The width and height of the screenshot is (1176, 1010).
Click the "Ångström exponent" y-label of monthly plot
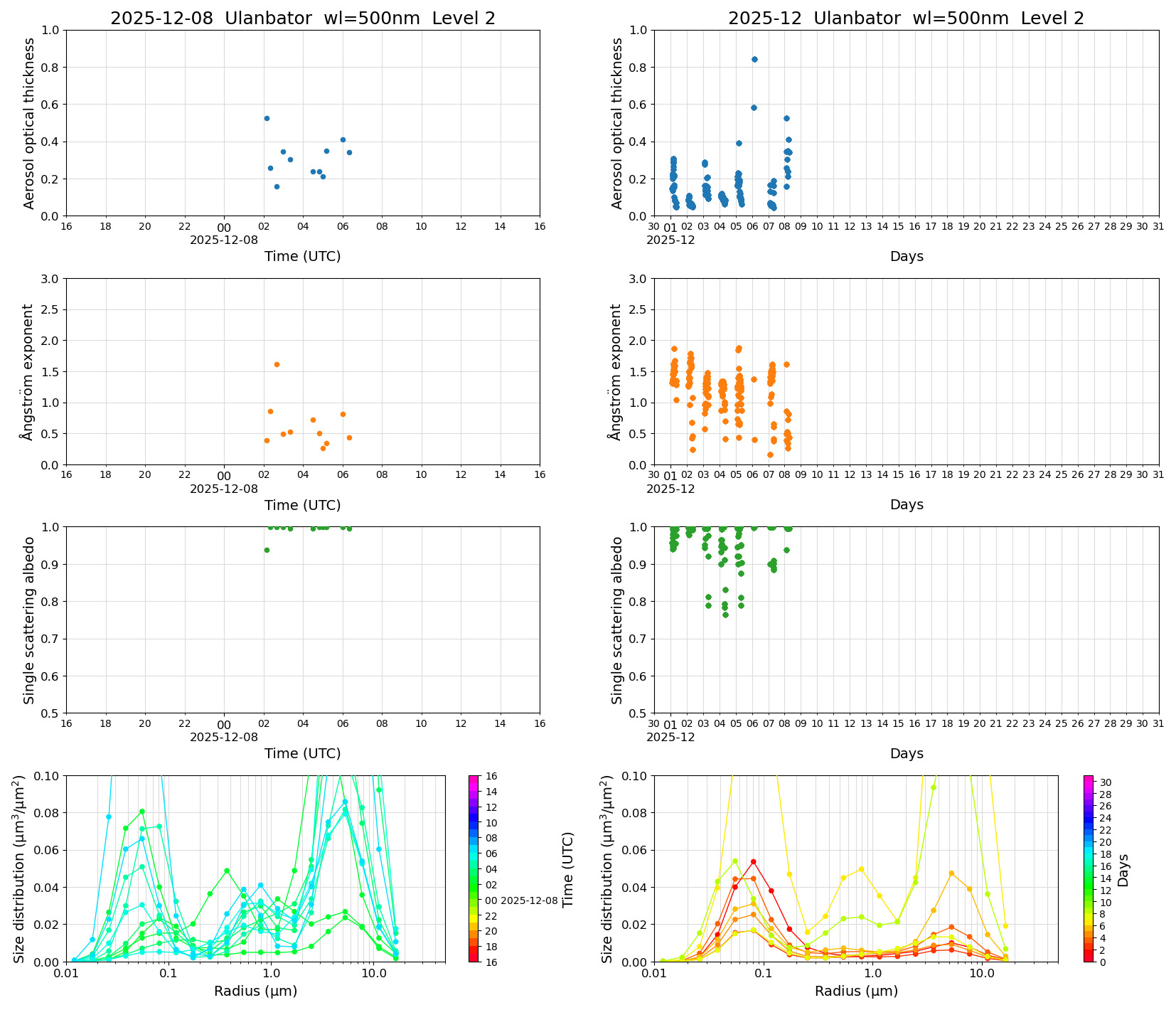[x=616, y=372]
